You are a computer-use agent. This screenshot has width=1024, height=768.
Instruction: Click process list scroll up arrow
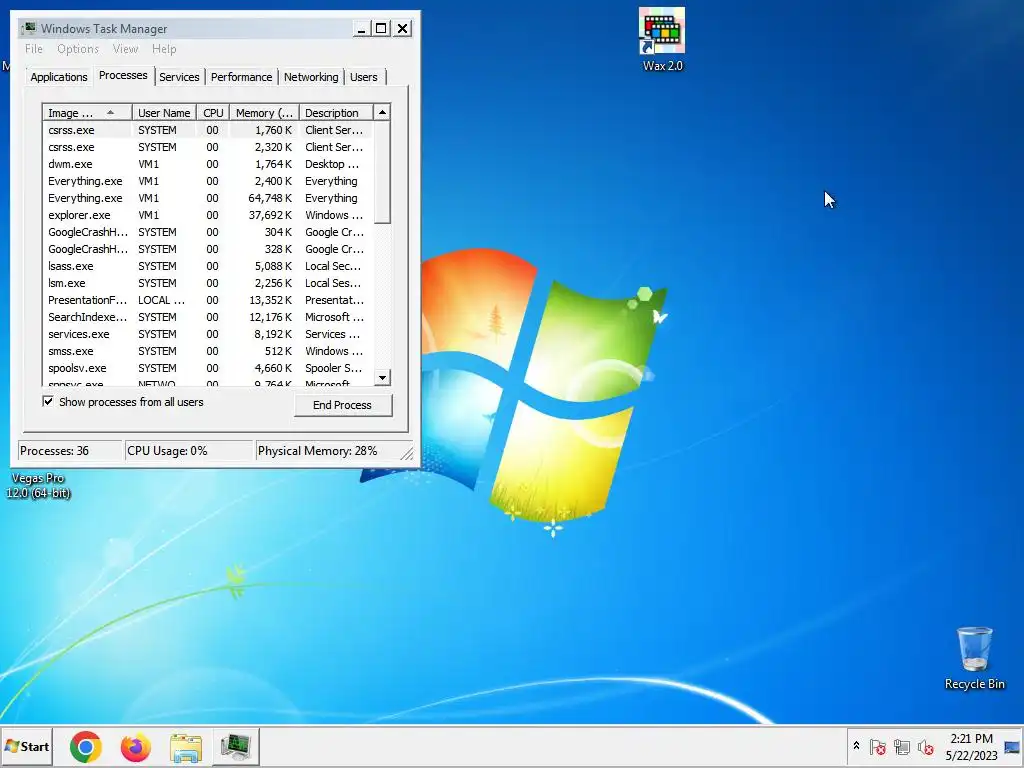(x=382, y=112)
